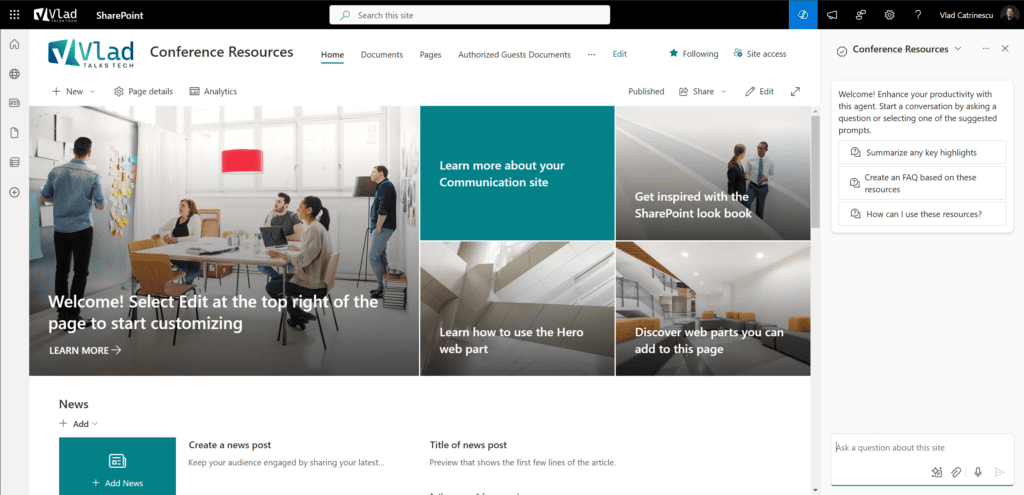Click the scrollbar down arrow
Image resolution: width=1024 pixels, height=495 pixels.
point(815,490)
